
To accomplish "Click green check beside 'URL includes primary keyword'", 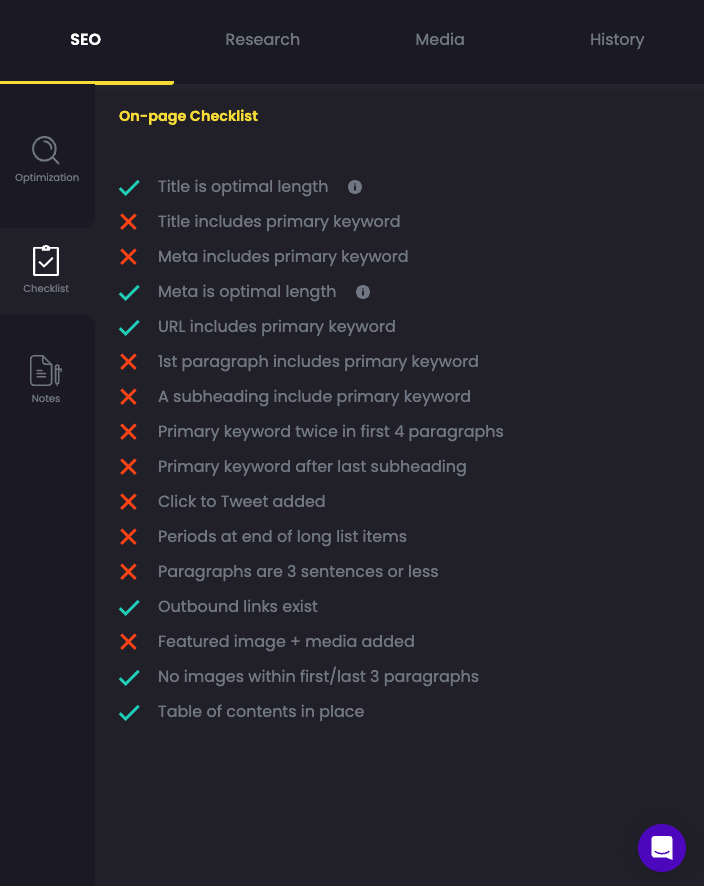I will tap(129, 326).
